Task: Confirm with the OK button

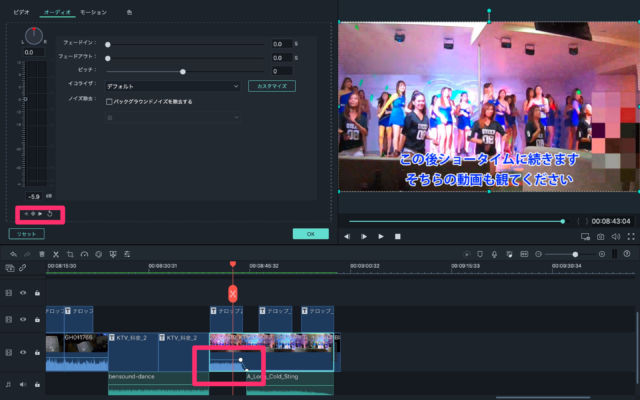Action: (x=311, y=234)
